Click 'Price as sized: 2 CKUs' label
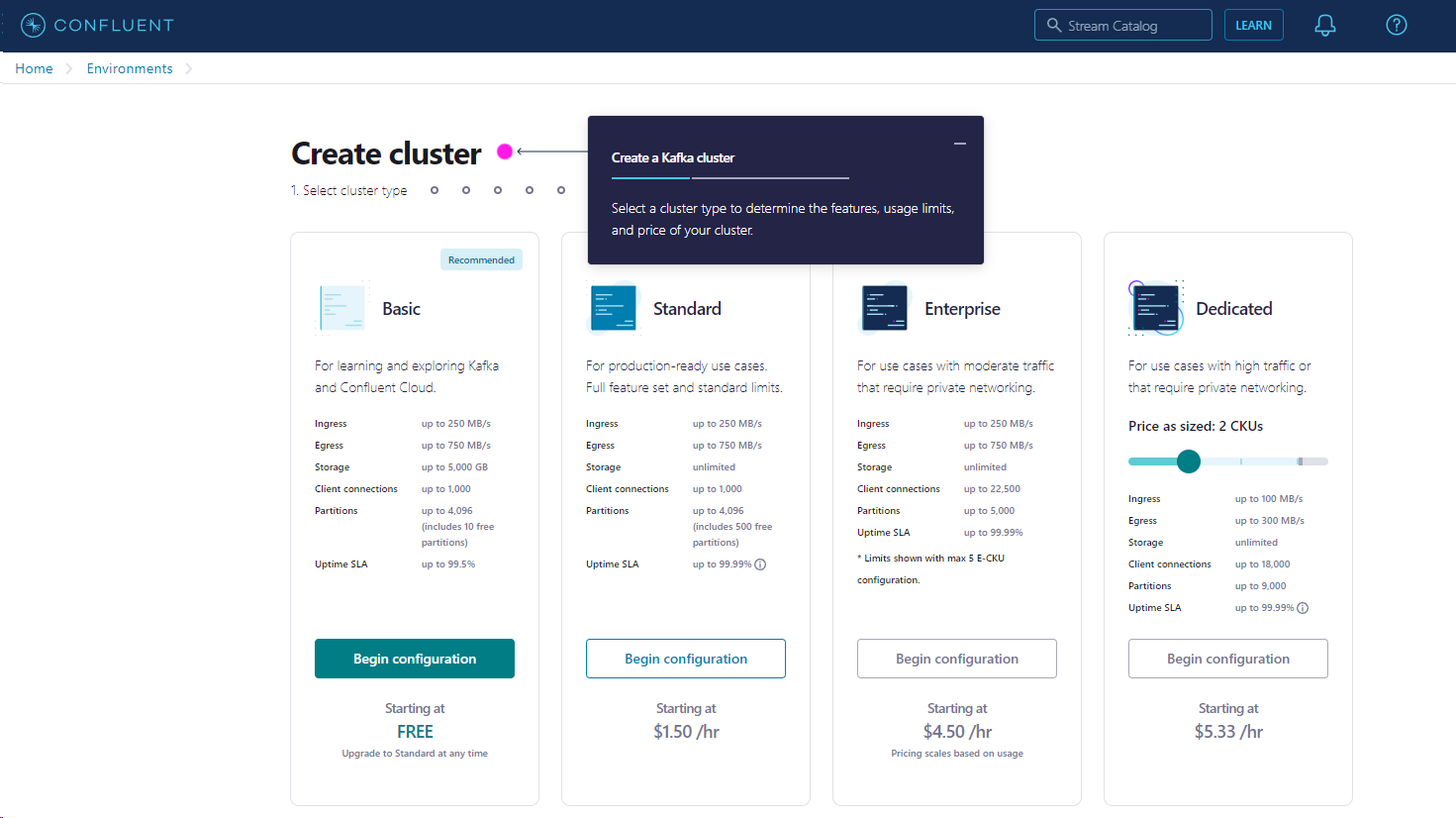This screenshot has height=818, width=1456. pos(1196,426)
